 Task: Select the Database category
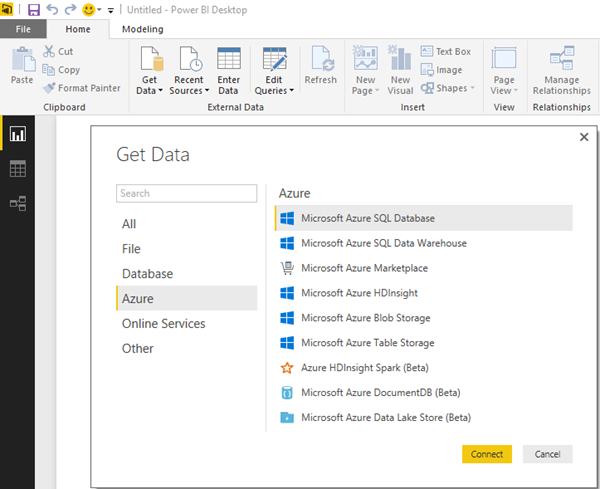[x=147, y=274]
